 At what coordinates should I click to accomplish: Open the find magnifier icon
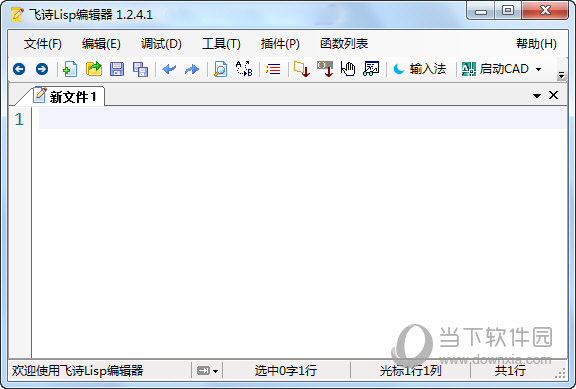(x=220, y=69)
